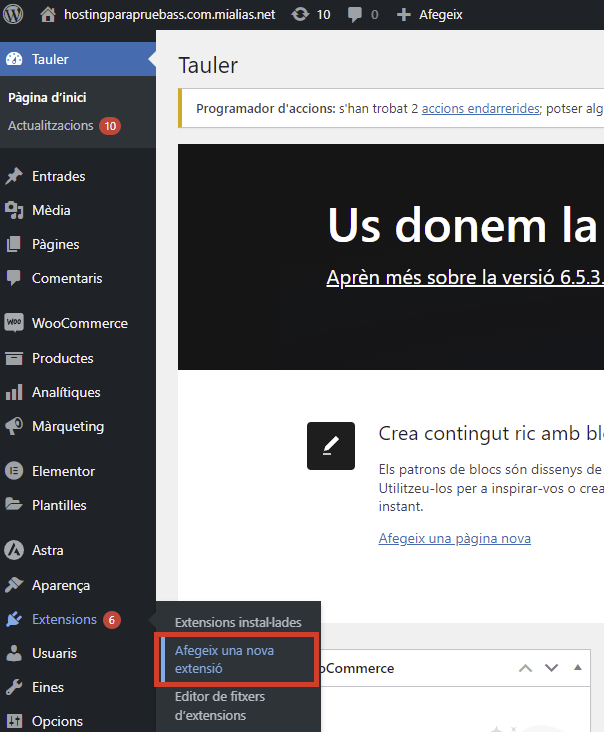Screen dimensions: 604x732
Task: Click the Comentaris speech bubble icon
Action: tap(14, 278)
